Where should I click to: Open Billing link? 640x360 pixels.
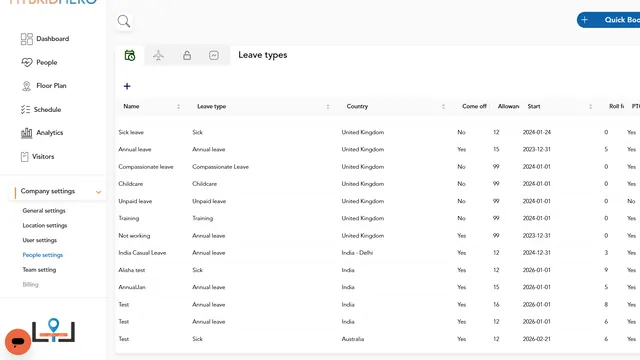[x=31, y=284]
